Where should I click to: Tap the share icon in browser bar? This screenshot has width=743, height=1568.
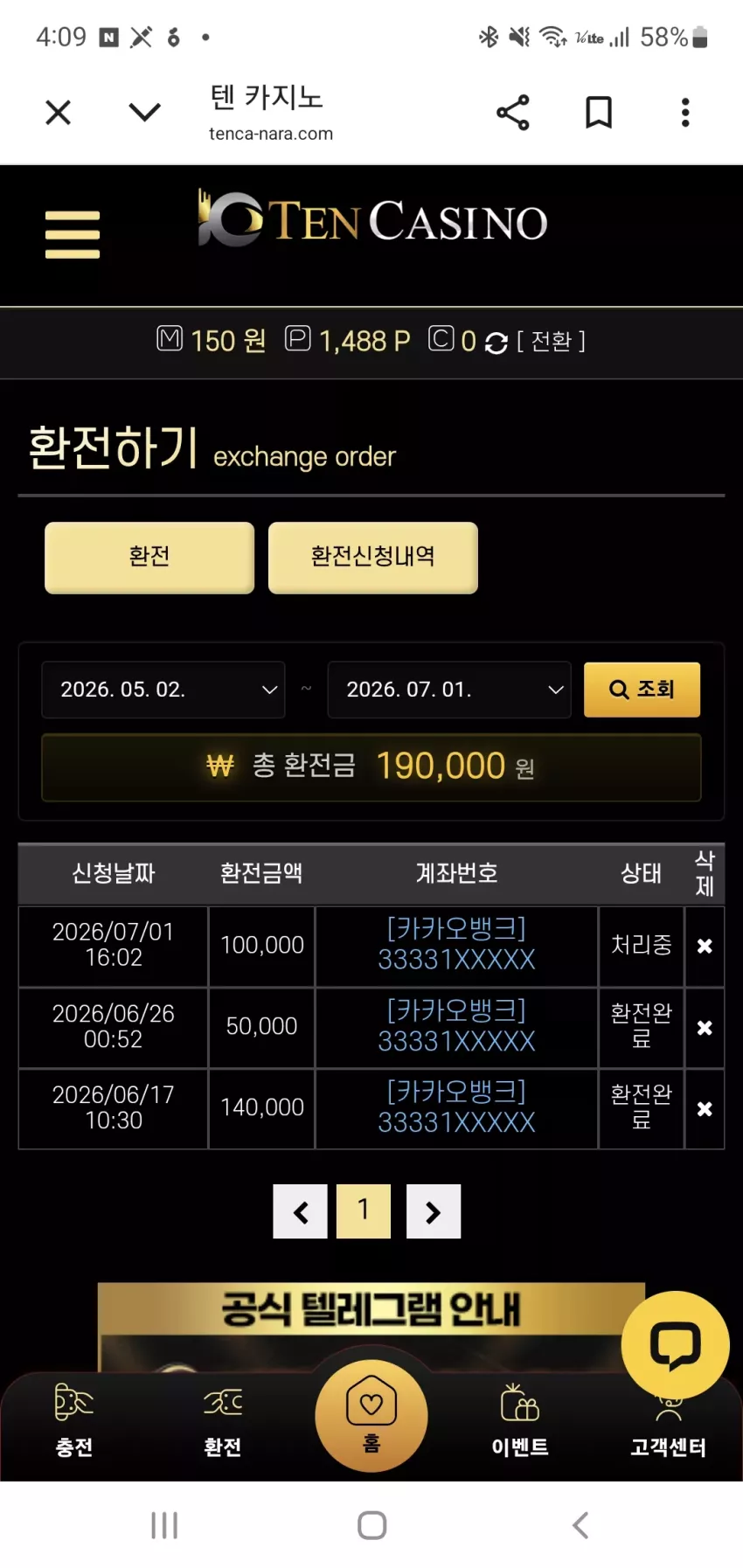[512, 112]
